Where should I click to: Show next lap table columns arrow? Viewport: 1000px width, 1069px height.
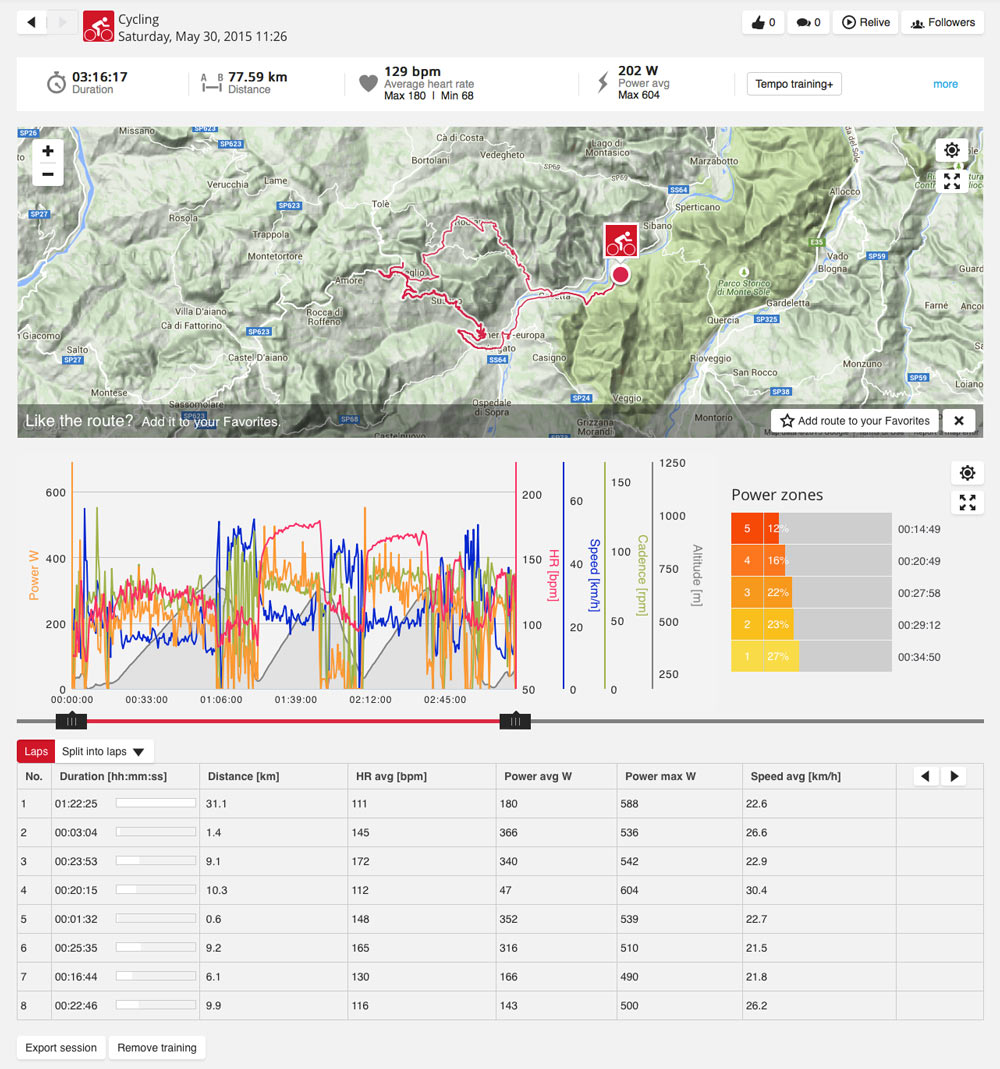coord(954,776)
